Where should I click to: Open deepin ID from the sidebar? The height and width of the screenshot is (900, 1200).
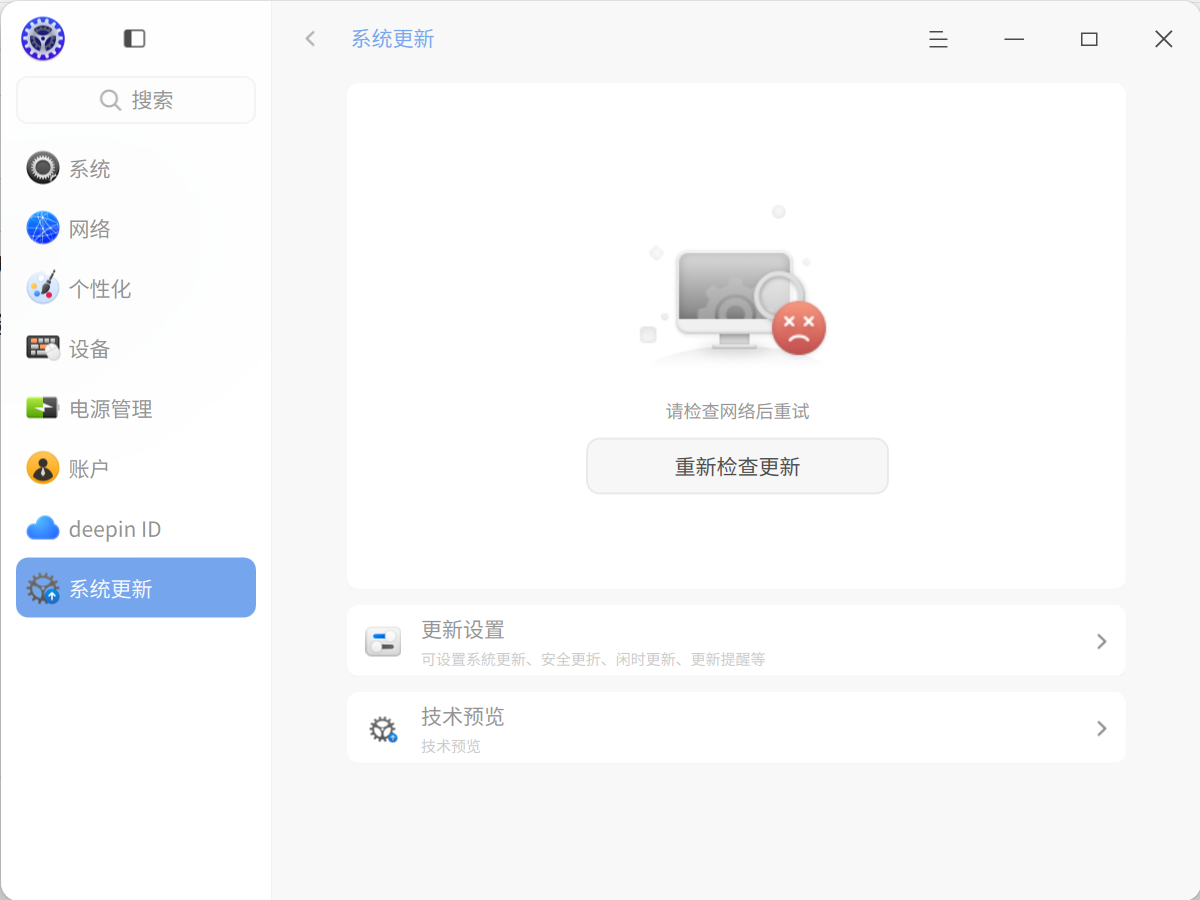pos(136,528)
